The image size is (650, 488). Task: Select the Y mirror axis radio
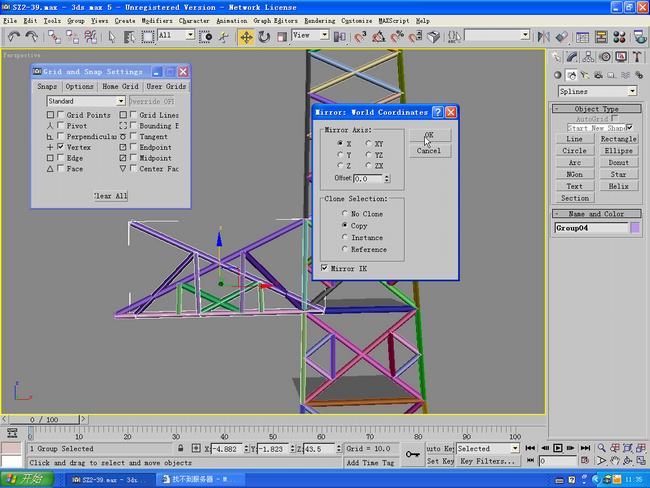click(x=340, y=155)
